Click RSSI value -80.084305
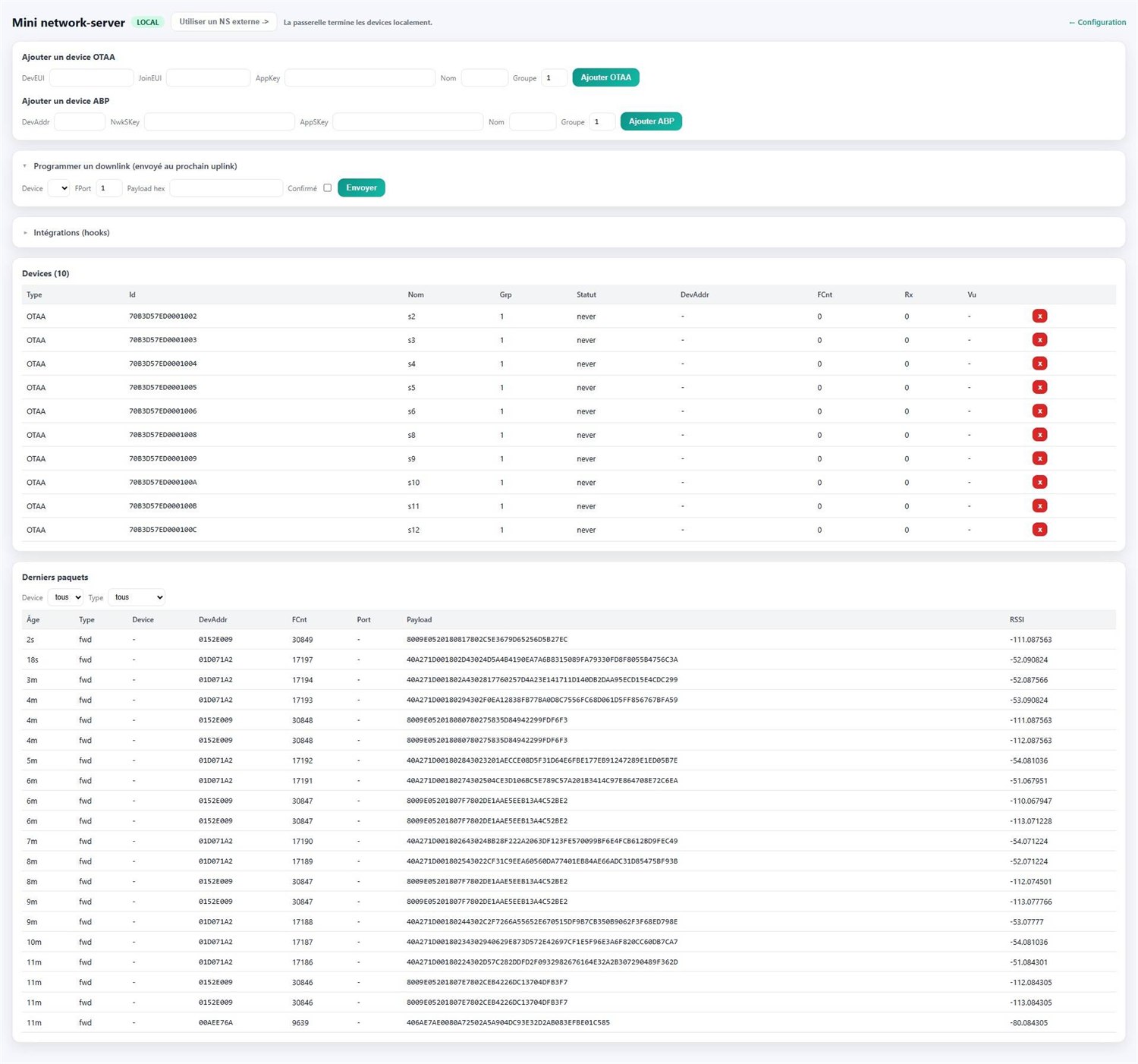 [1029, 1022]
